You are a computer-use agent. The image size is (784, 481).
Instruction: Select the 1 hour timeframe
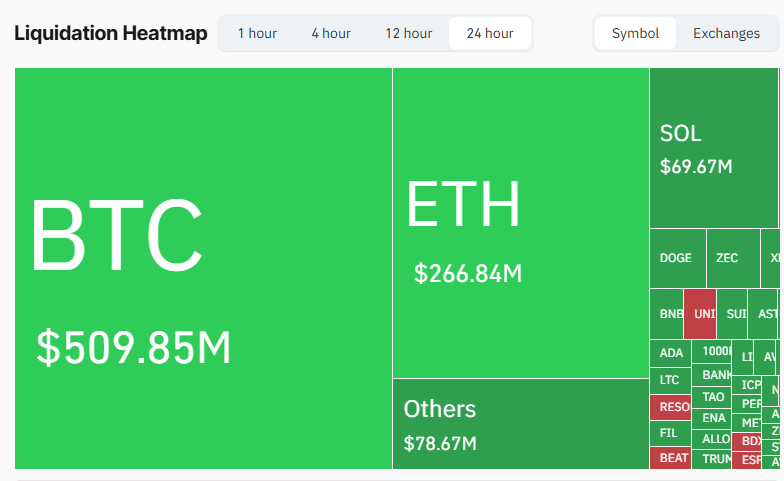tap(257, 33)
